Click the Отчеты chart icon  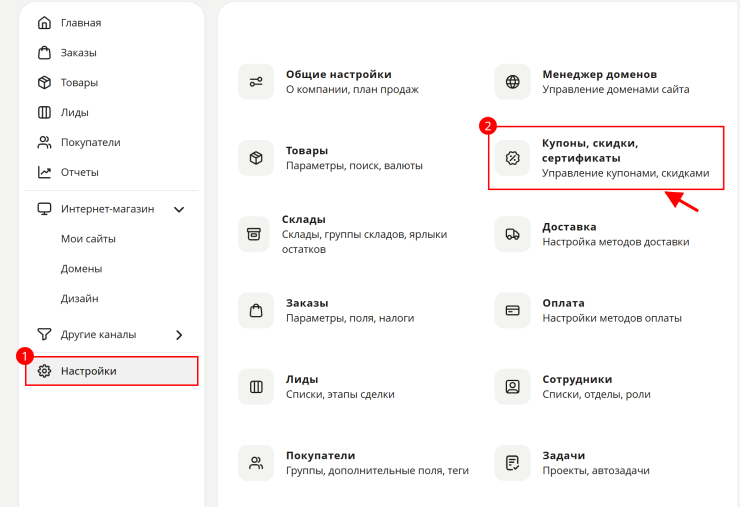click(x=44, y=172)
